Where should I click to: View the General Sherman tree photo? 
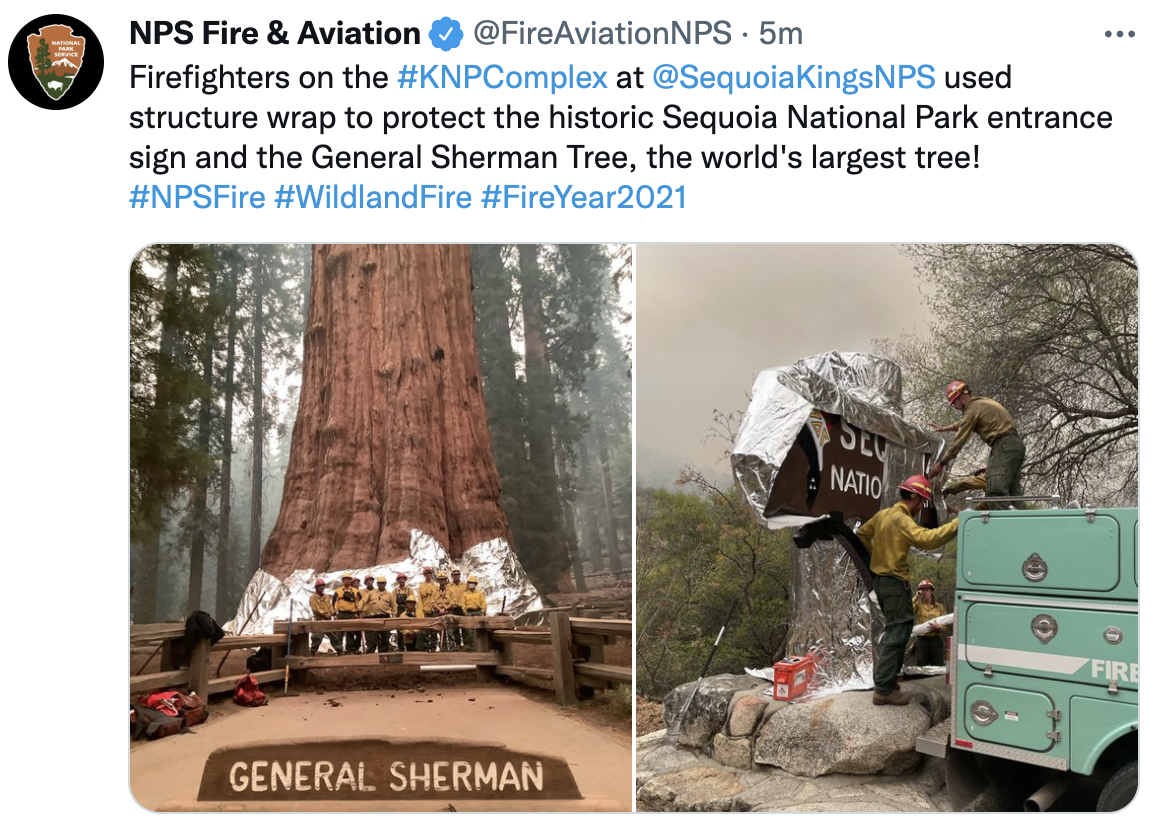(x=381, y=528)
